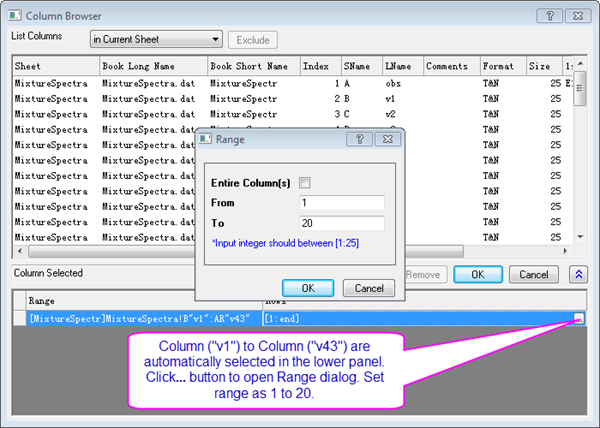Check the Entire Column(s) checkbox
The height and width of the screenshot is (428, 600).
coord(305,183)
